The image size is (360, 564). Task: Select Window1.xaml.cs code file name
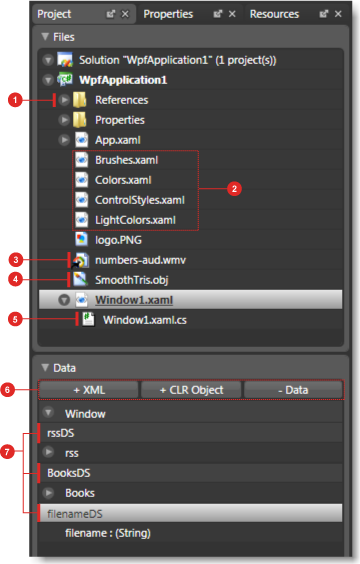pos(145,320)
